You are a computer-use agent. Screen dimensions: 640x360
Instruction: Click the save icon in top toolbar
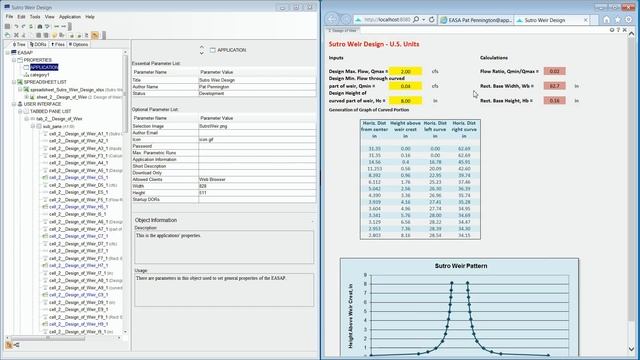pos(7,26)
